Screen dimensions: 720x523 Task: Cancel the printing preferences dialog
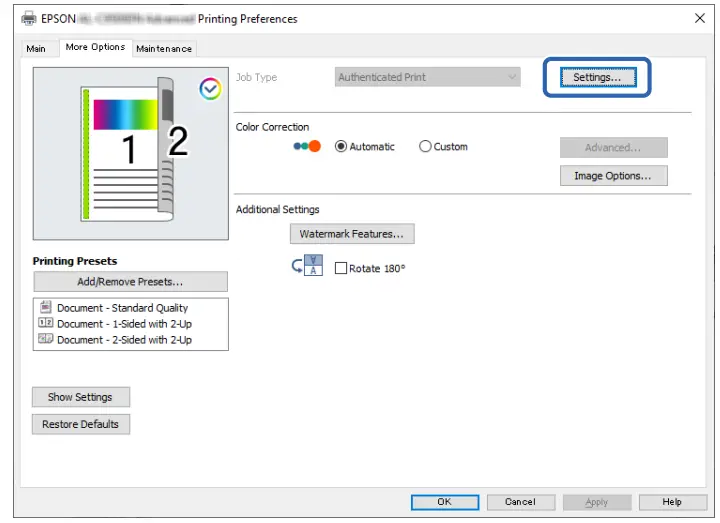(521, 502)
